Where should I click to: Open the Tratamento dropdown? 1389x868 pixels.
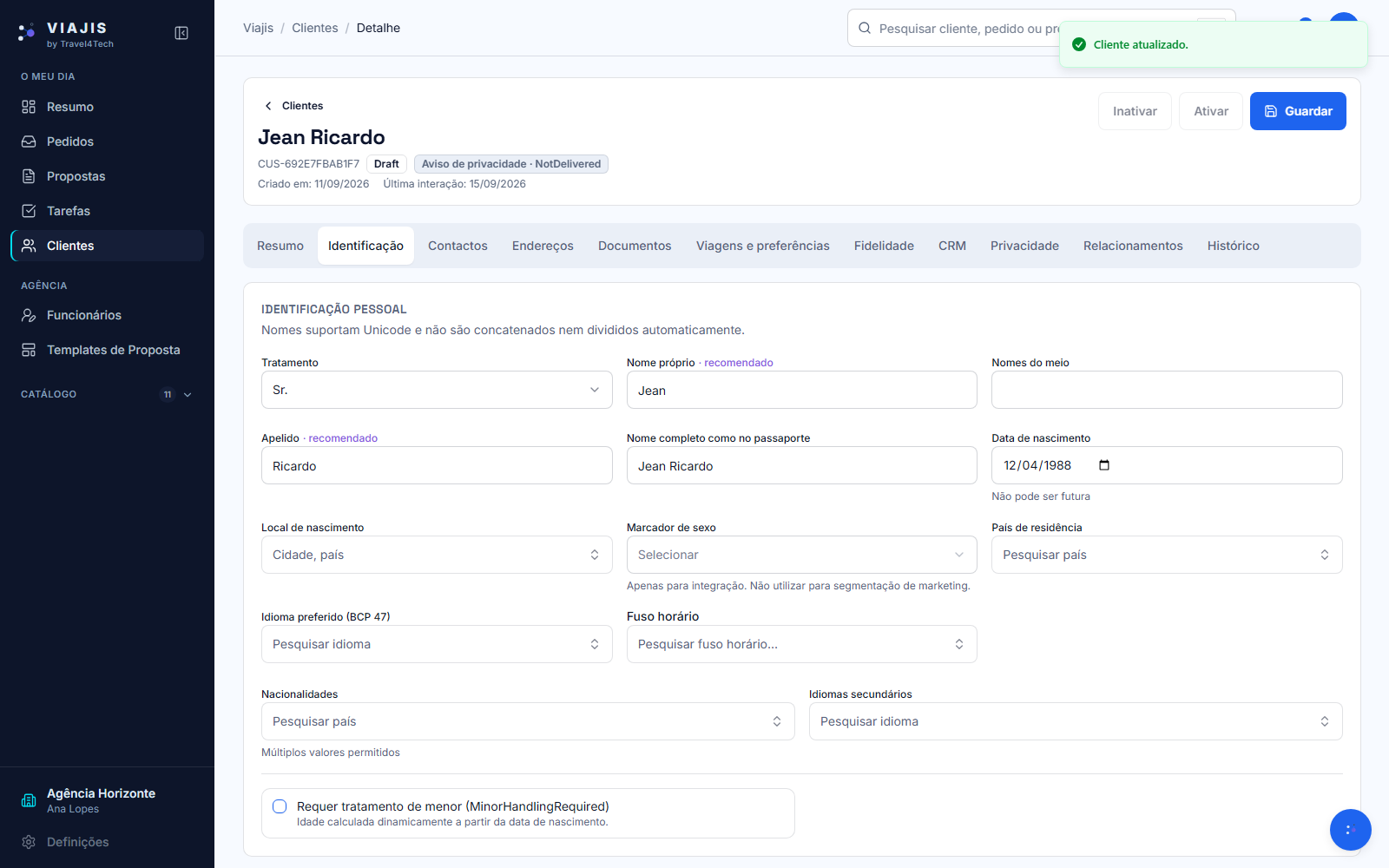click(x=437, y=390)
